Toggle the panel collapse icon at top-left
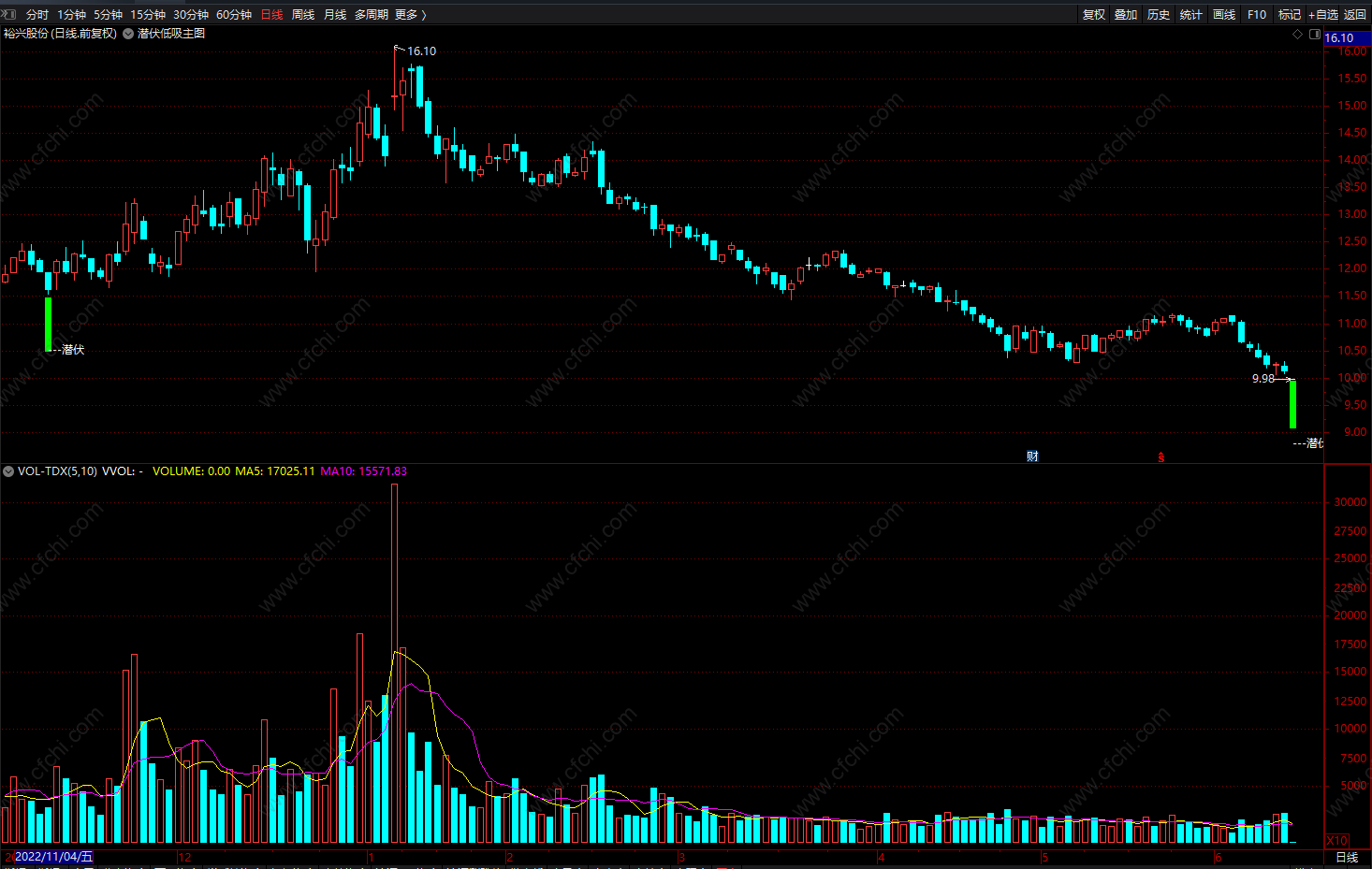 (8, 14)
